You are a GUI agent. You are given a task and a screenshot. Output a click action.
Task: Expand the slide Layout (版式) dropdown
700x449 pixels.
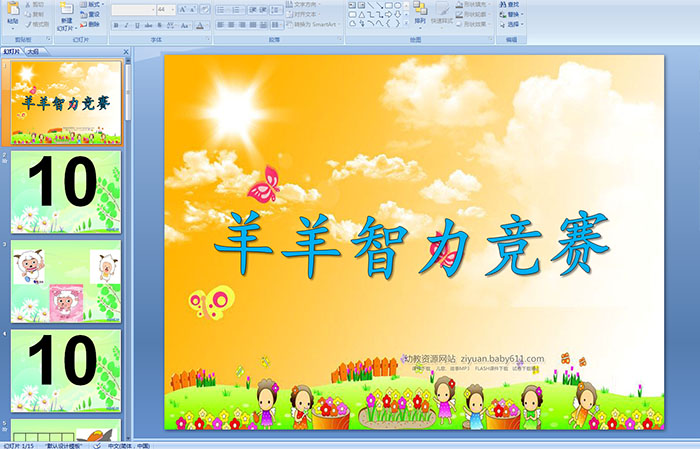pyautogui.click(x=90, y=4)
